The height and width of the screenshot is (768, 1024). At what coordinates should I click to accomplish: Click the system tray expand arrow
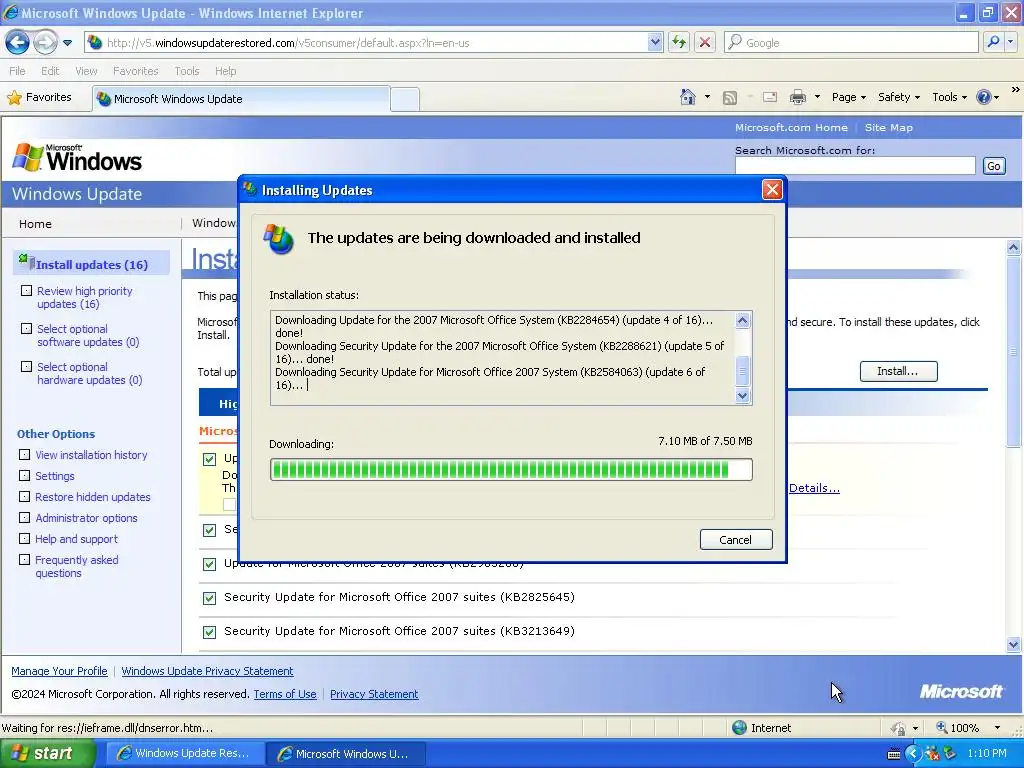[x=912, y=754]
